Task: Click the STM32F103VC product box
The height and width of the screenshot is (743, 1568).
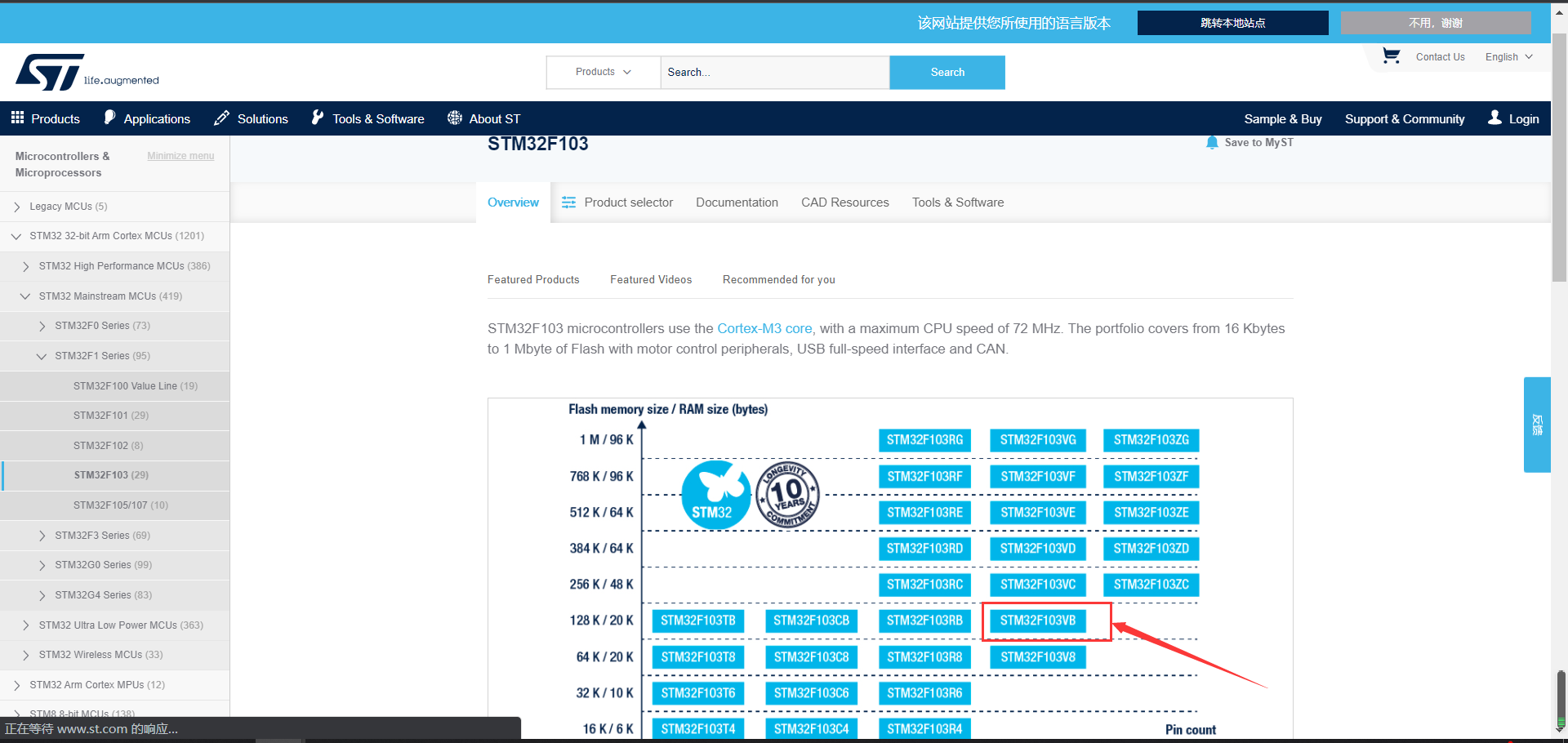Action: click(x=1038, y=585)
